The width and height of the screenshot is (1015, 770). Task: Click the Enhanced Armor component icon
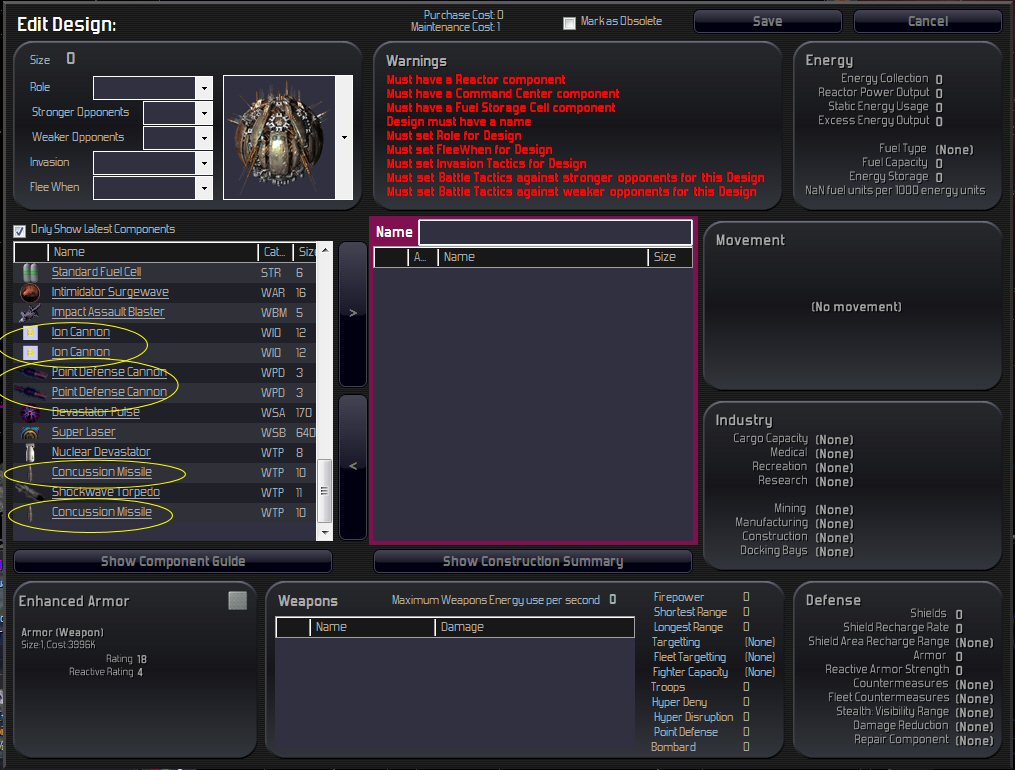[238, 600]
